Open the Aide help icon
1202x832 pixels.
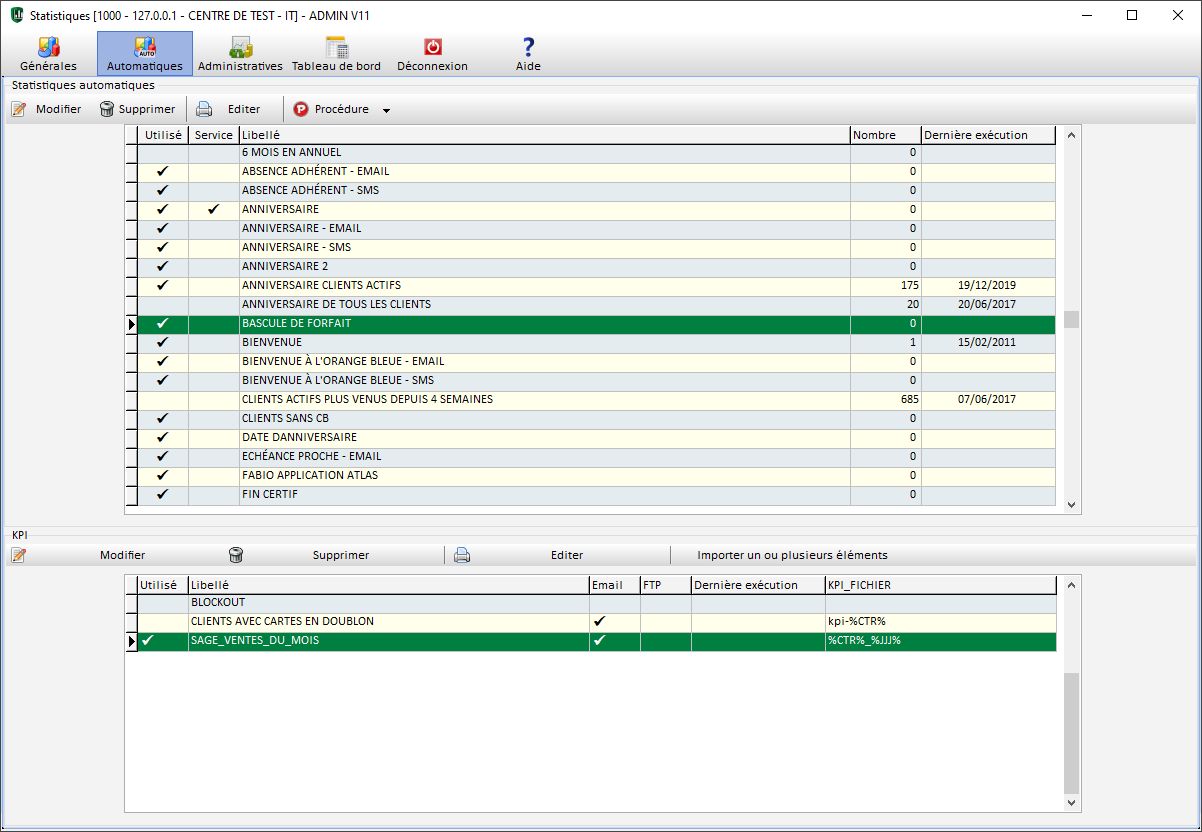pos(528,47)
